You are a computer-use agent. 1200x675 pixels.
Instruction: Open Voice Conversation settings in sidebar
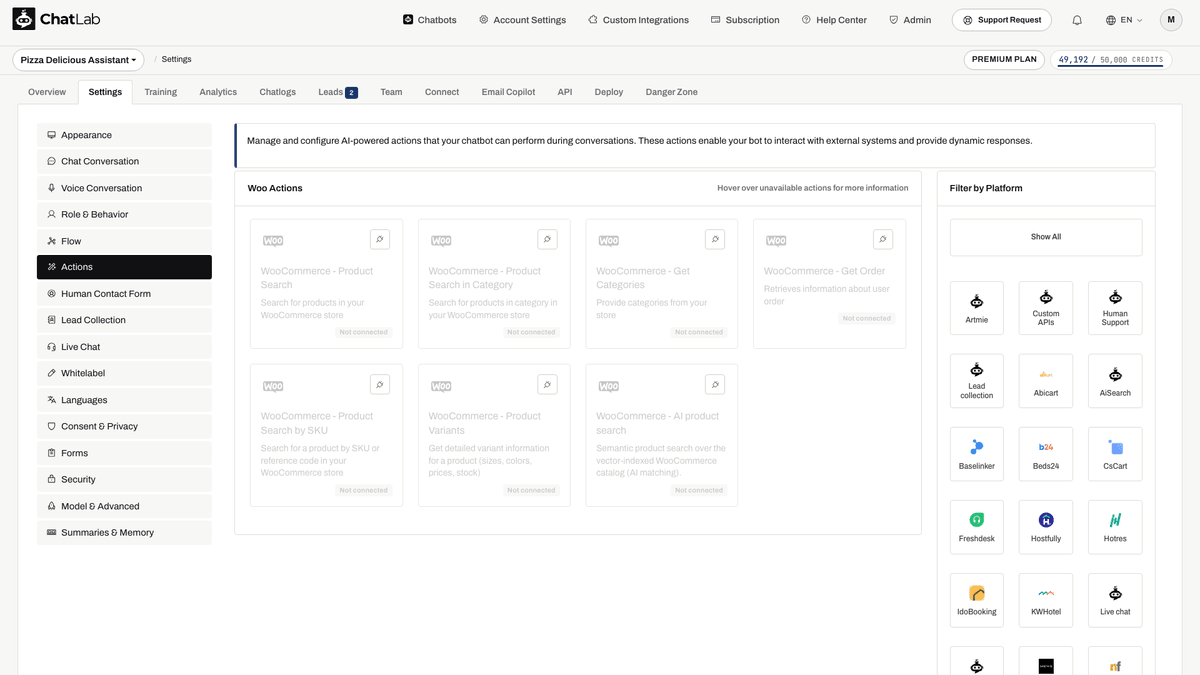click(x=124, y=188)
